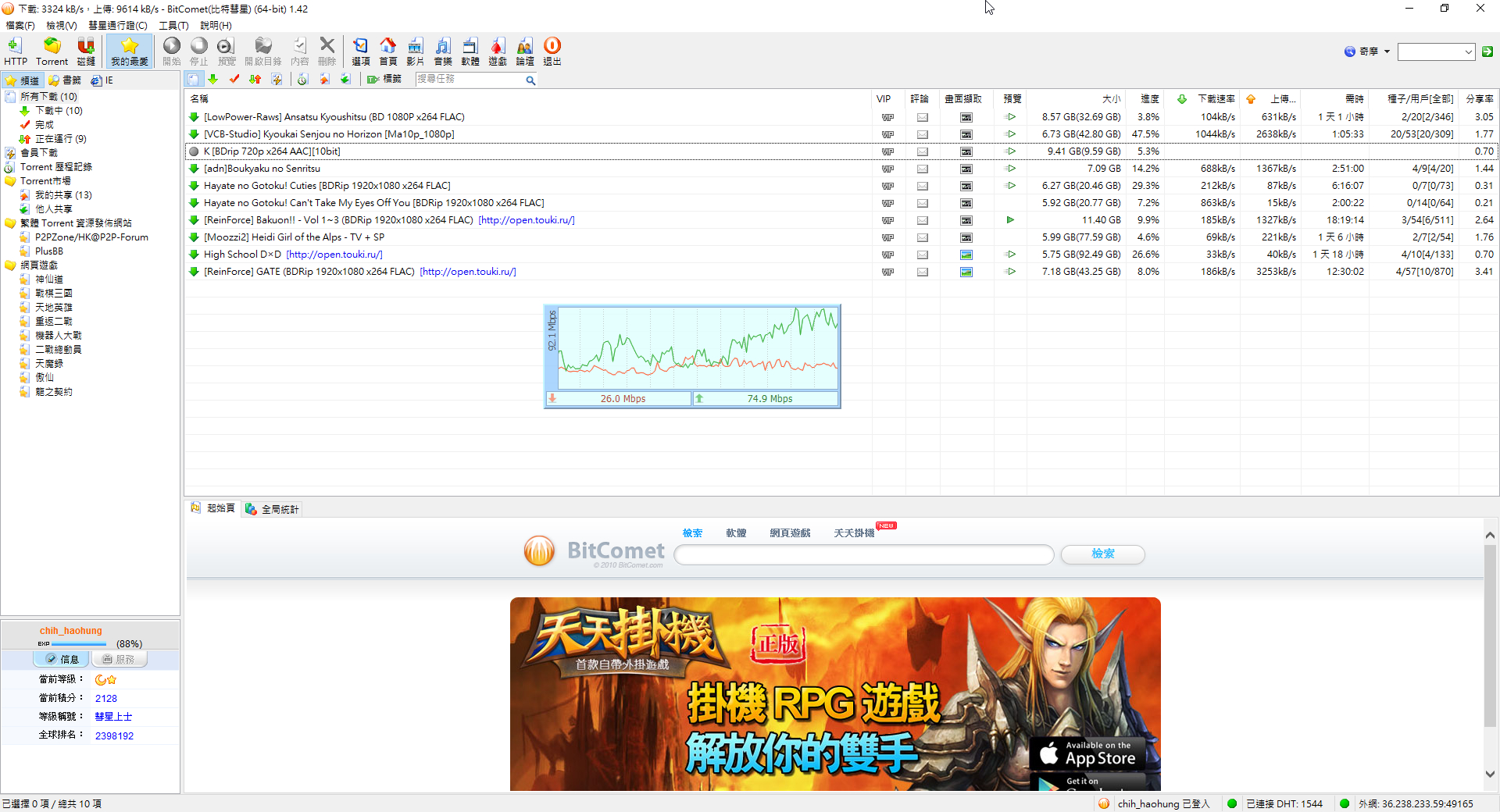Open the open.touki.ru link in Bakuon!! row
The image size is (1500, 812).
pos(527,220)
